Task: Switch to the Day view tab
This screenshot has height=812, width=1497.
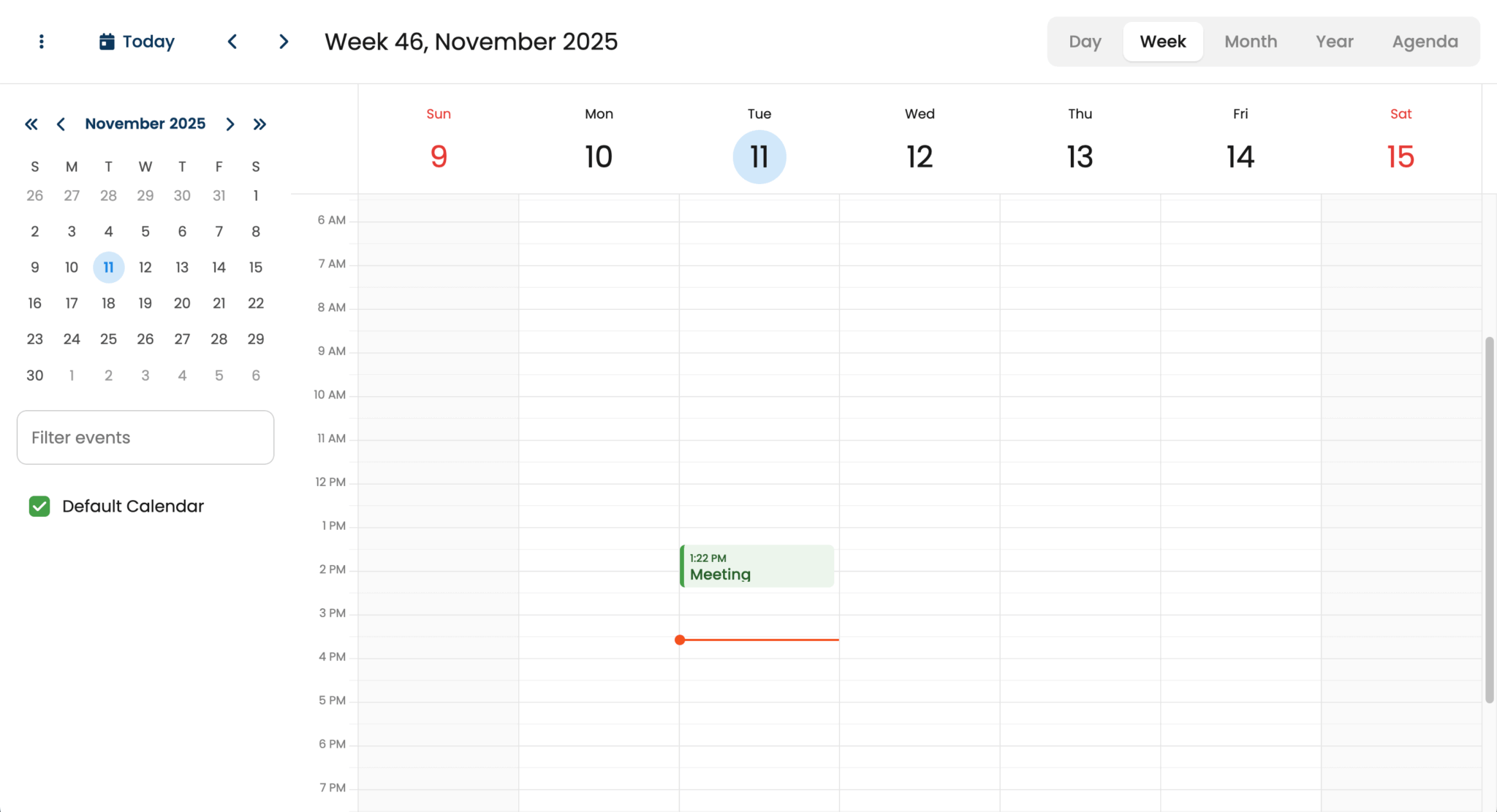Action: point(1085,42)
